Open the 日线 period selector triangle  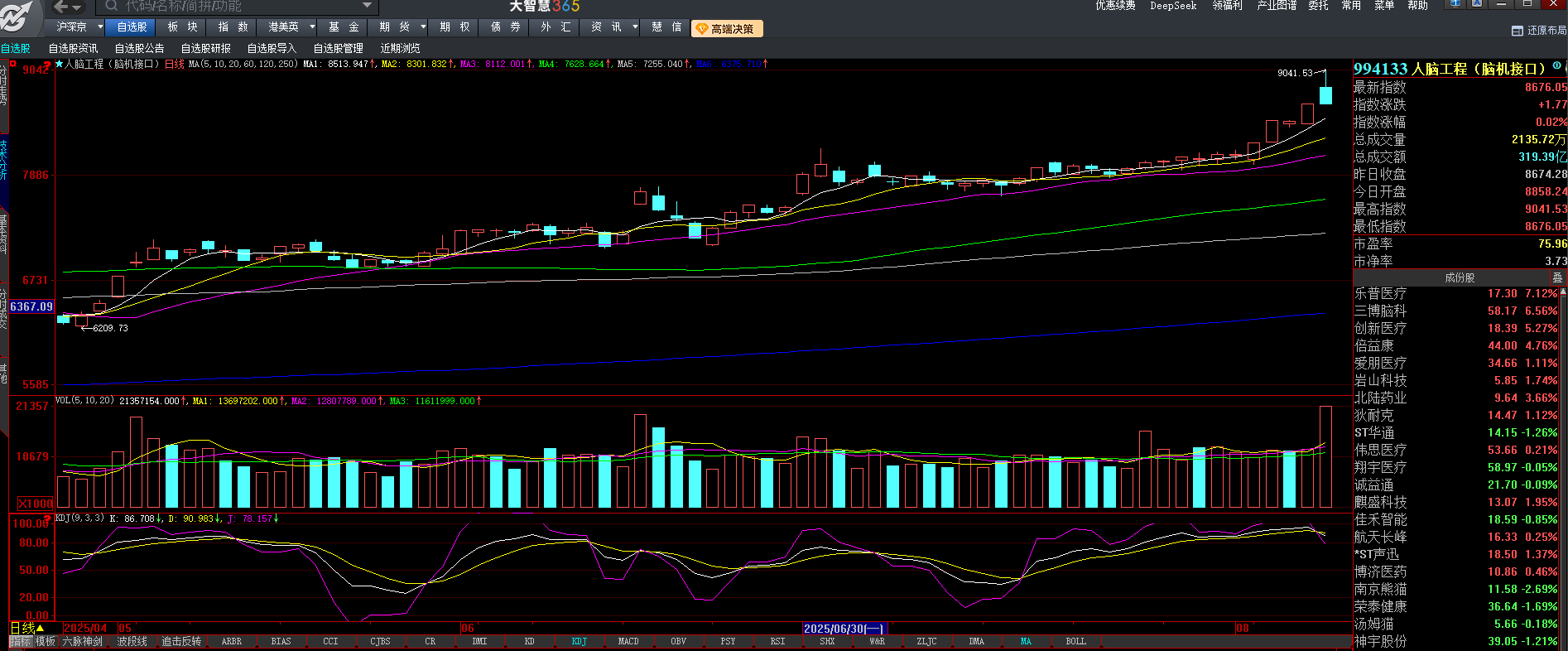[40, 629]
